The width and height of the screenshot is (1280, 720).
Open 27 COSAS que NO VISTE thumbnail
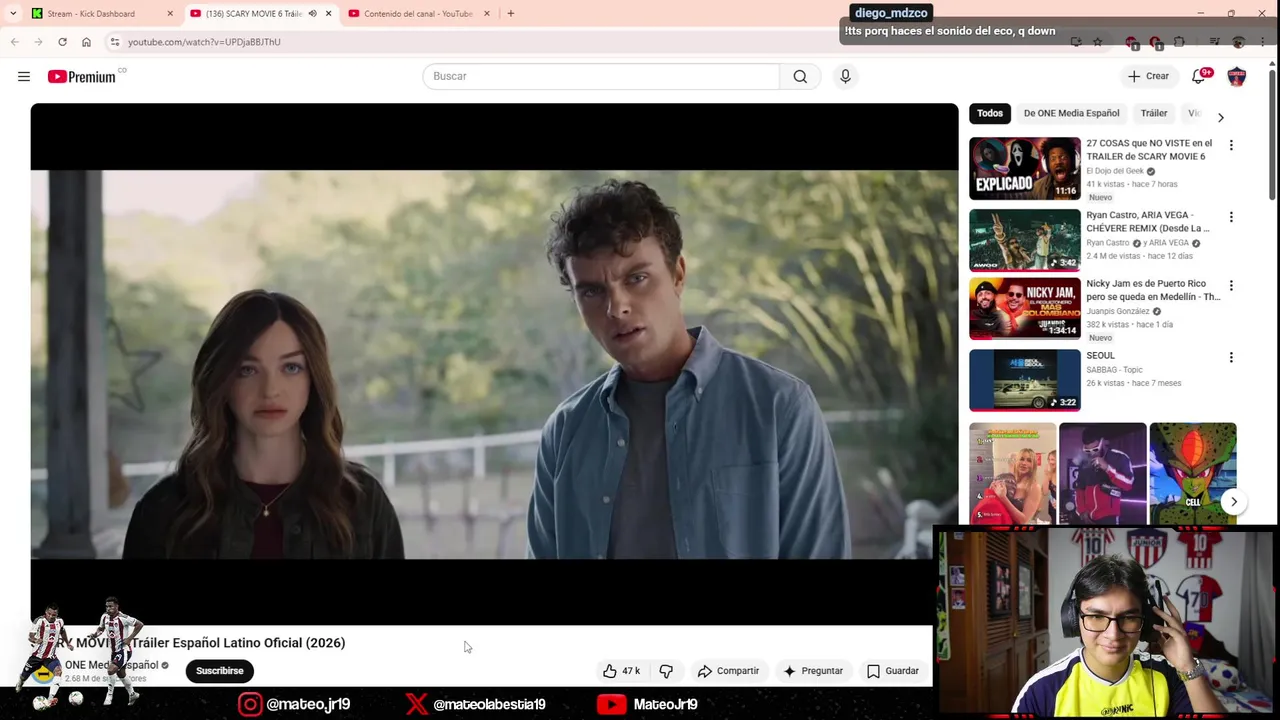point(1025,168)
